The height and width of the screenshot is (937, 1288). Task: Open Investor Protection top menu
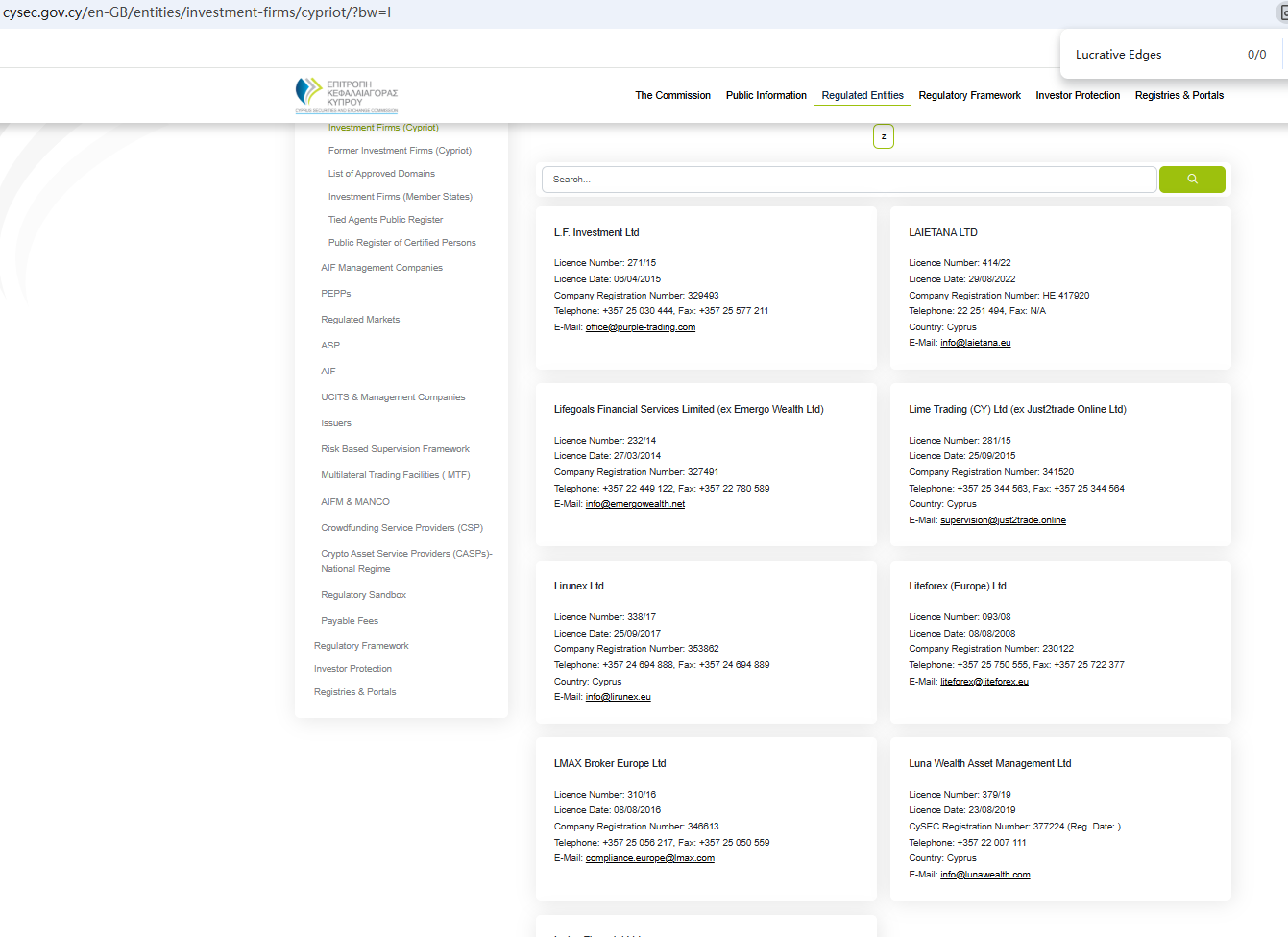[x=1077, y=96]
